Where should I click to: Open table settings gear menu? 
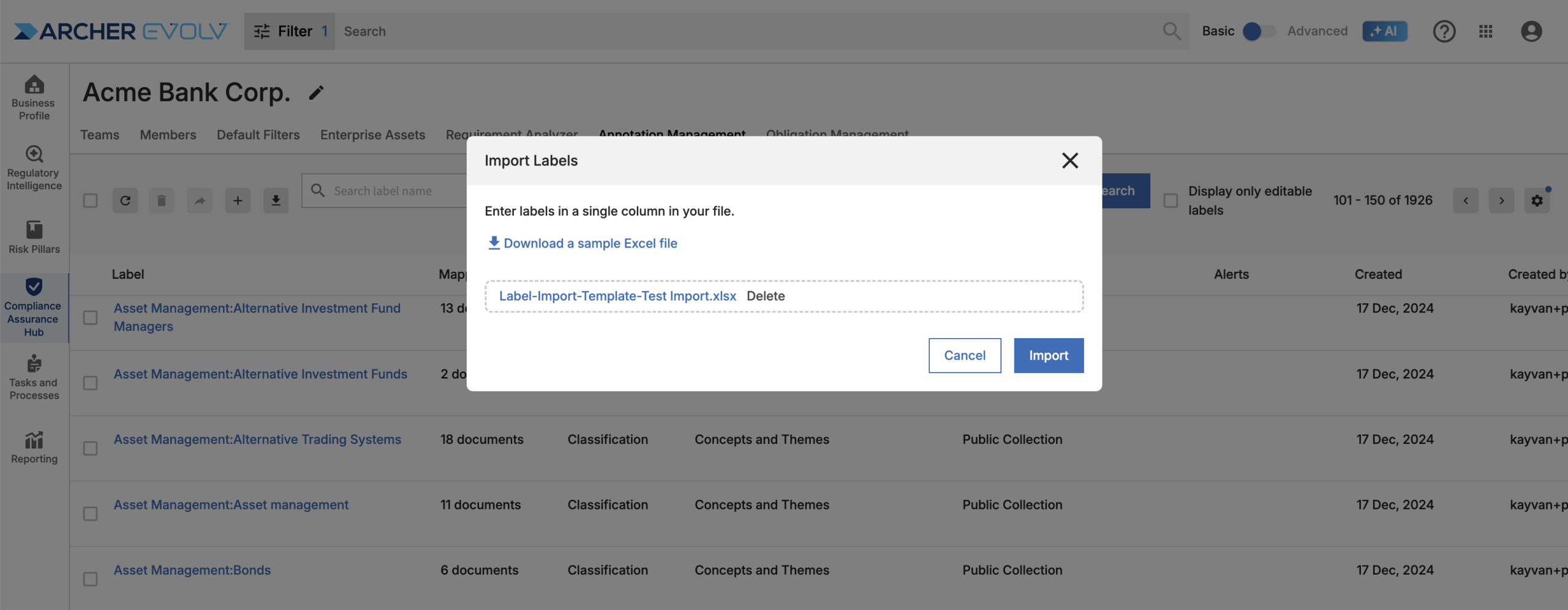click(1537, 201)
